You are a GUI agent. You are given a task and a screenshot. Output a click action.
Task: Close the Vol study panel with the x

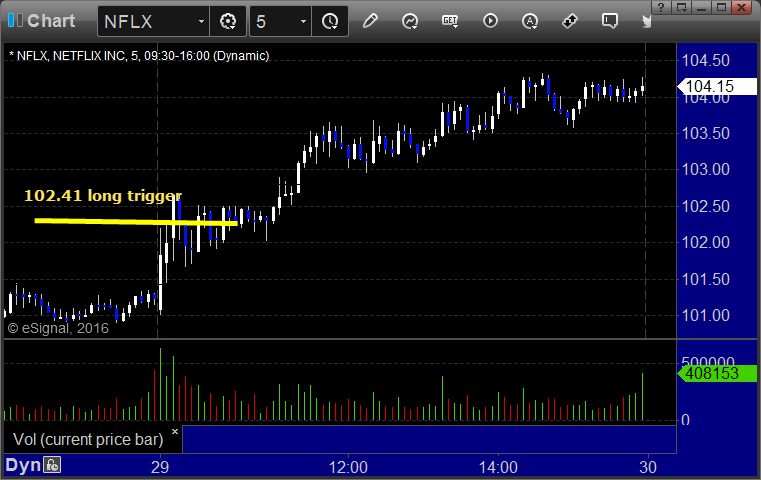pyautogui.click(x=175, y=431)
